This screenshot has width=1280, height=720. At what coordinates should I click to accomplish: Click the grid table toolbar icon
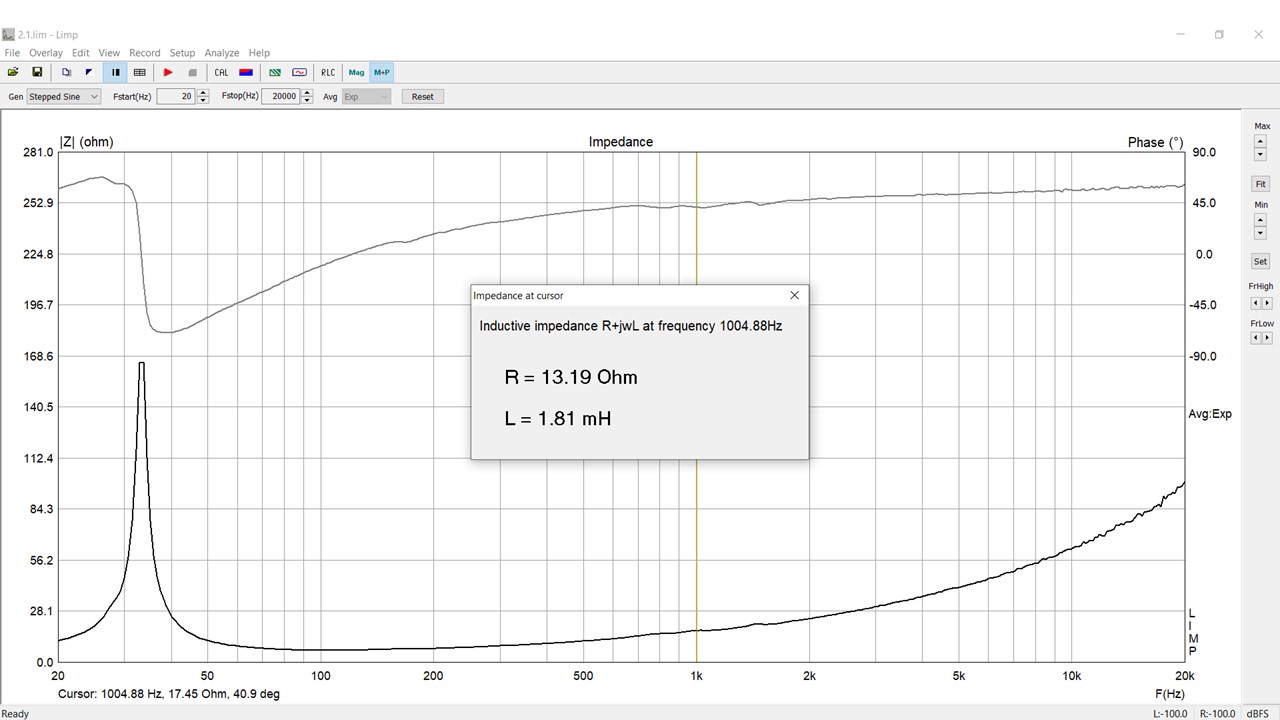click(x=140, y=72)
